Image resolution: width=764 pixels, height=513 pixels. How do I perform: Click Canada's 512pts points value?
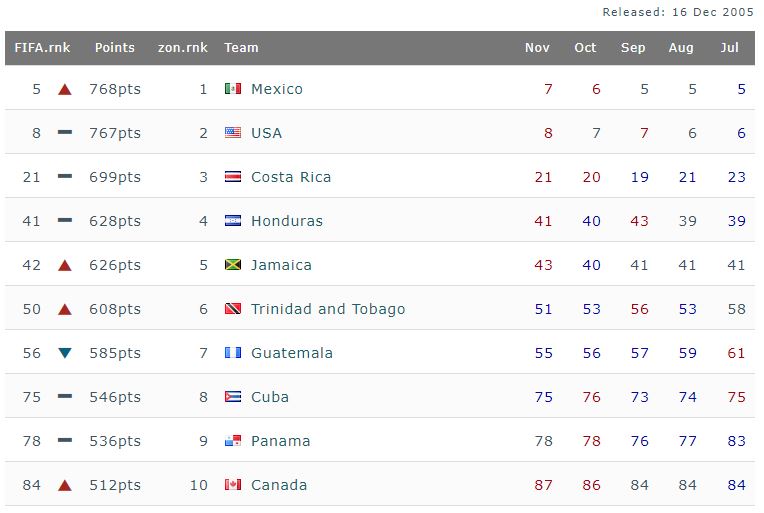tap(115, 485)
